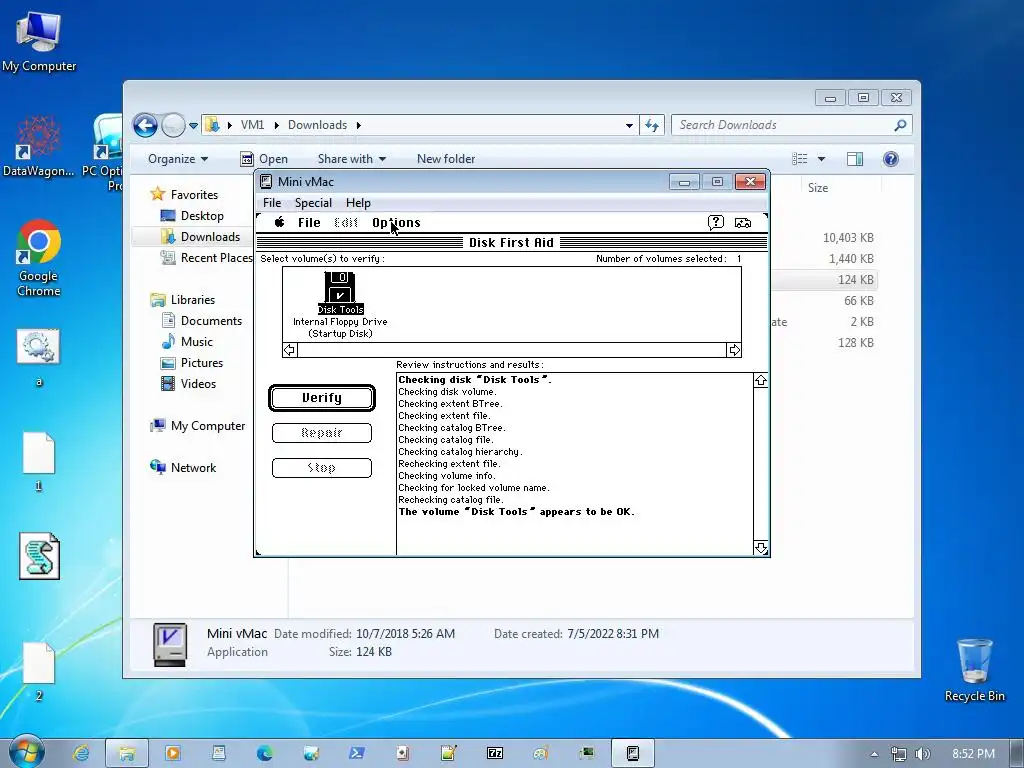The image size is (1024, 768).
Task: Select Favorites in the navigation pane
Action: [x=194, y=195]
